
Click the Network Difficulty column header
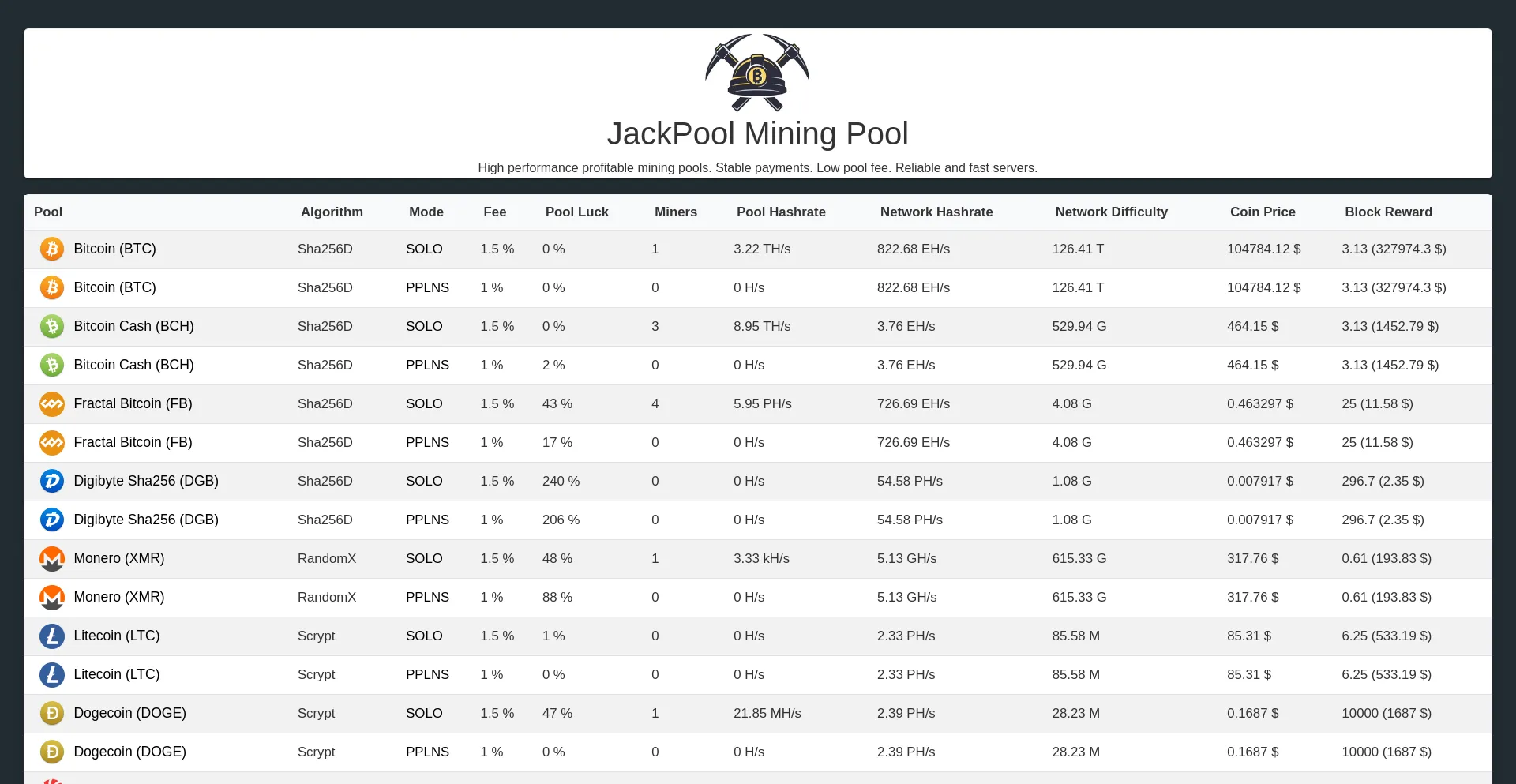[1111, 212]
